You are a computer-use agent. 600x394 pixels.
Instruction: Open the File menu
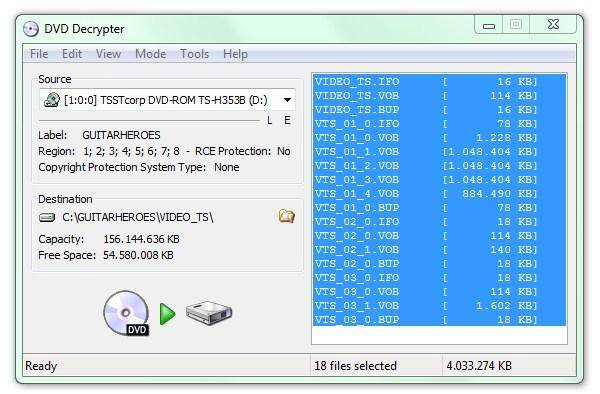pyautogui.click(x=39, y=54)
